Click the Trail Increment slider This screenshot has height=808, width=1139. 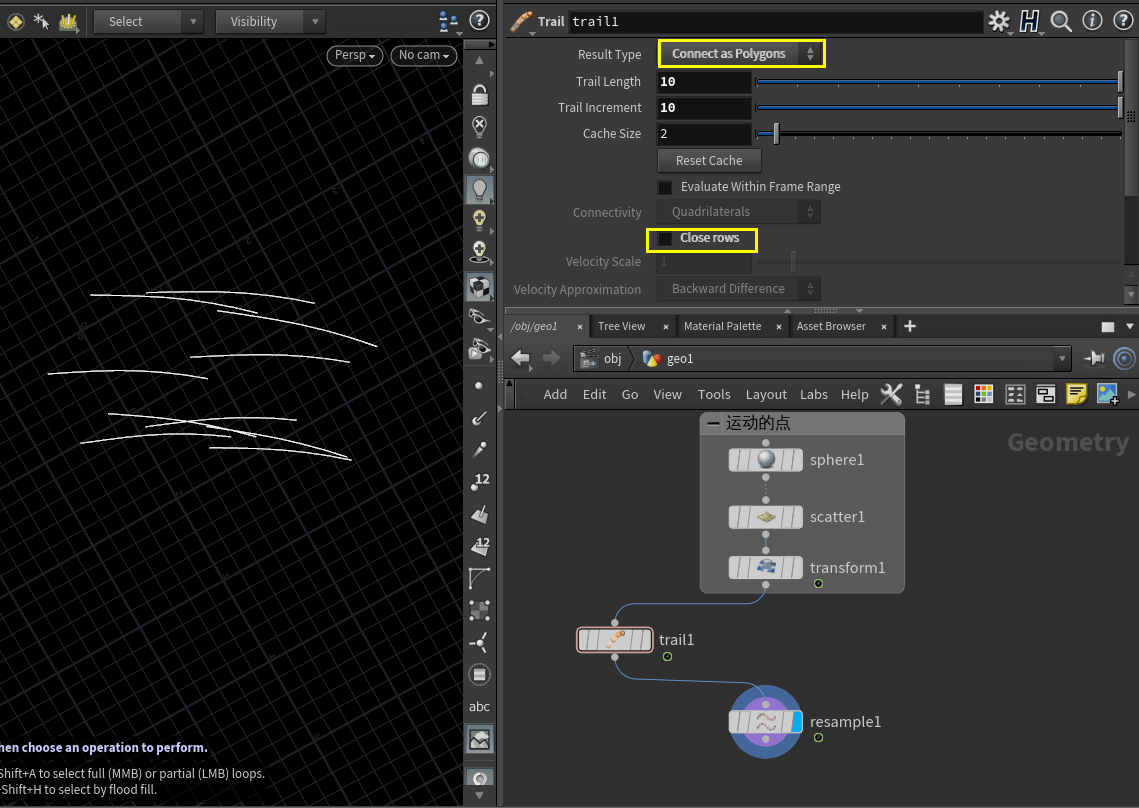(x=938, y=108)
